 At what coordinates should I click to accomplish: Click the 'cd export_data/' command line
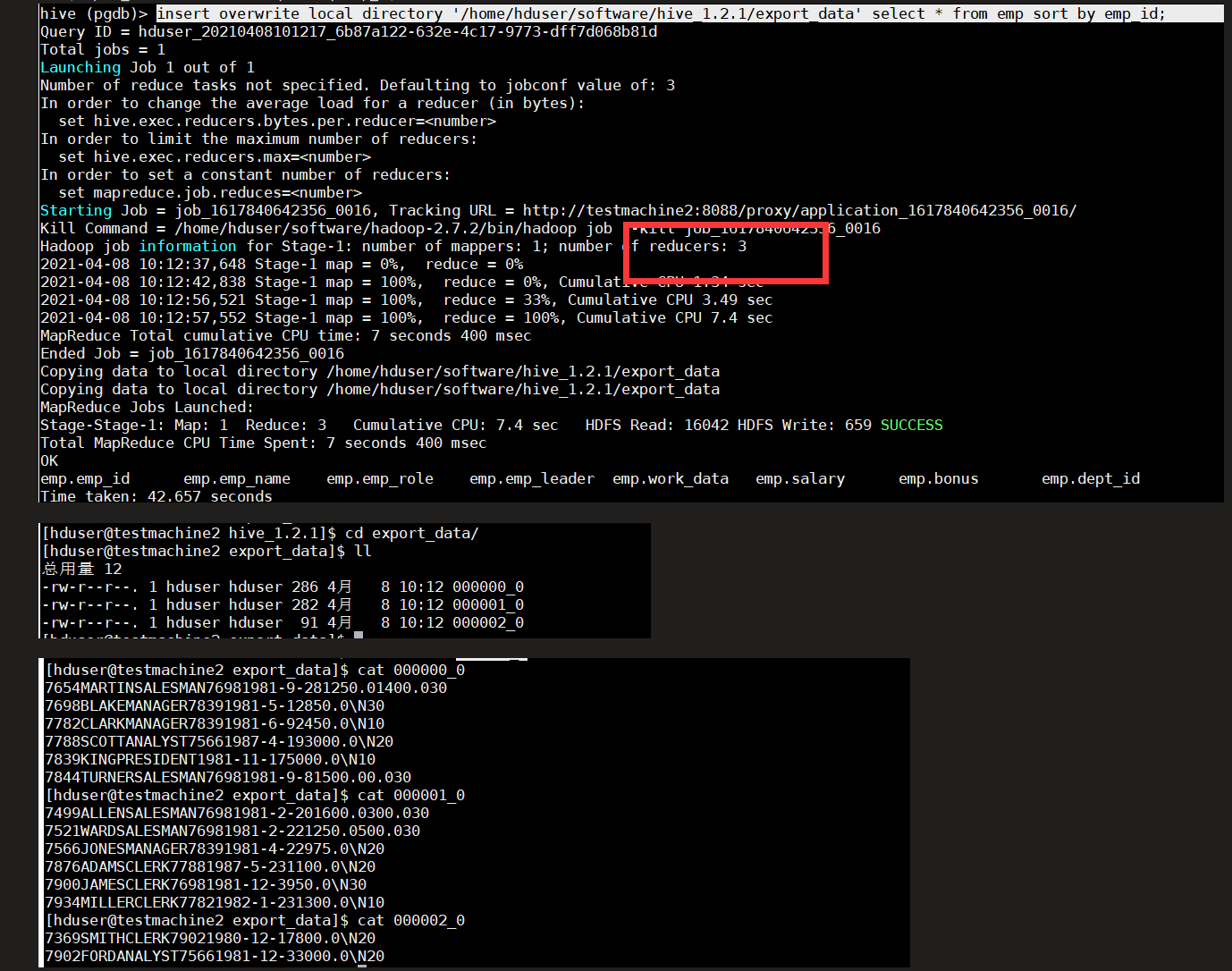point(261,533)
